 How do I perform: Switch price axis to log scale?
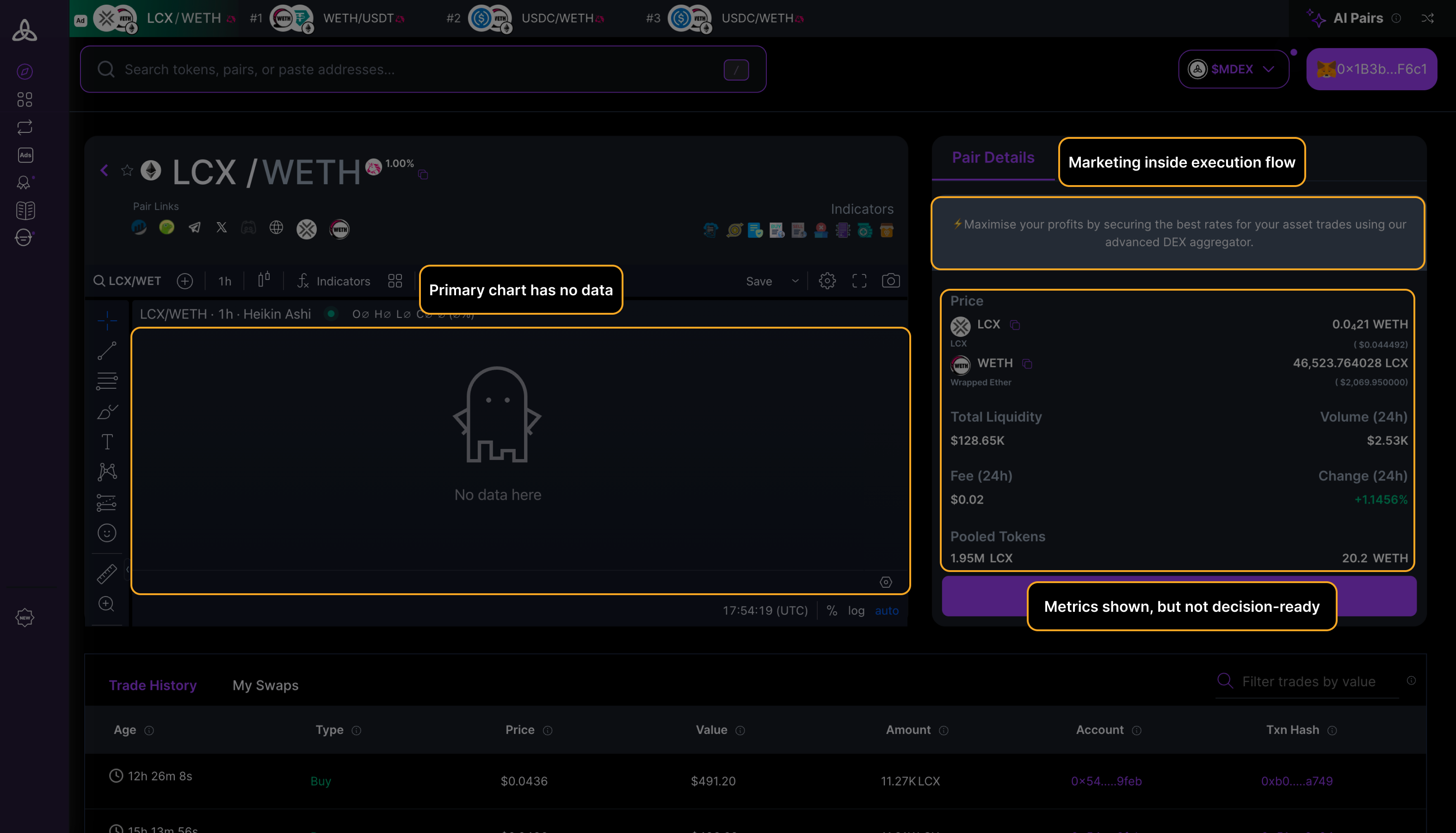tap(856, 610)
